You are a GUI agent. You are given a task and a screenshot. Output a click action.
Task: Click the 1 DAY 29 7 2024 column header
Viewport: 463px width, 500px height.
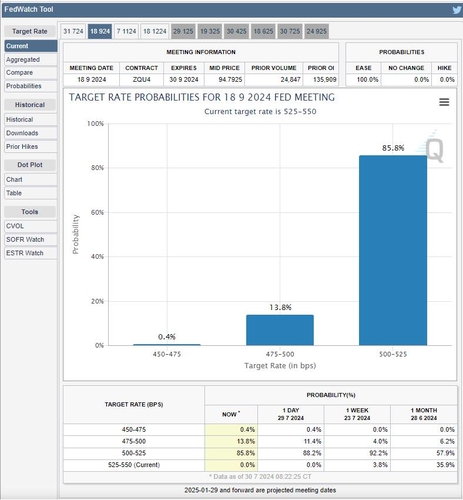click(x=291, y=414)
